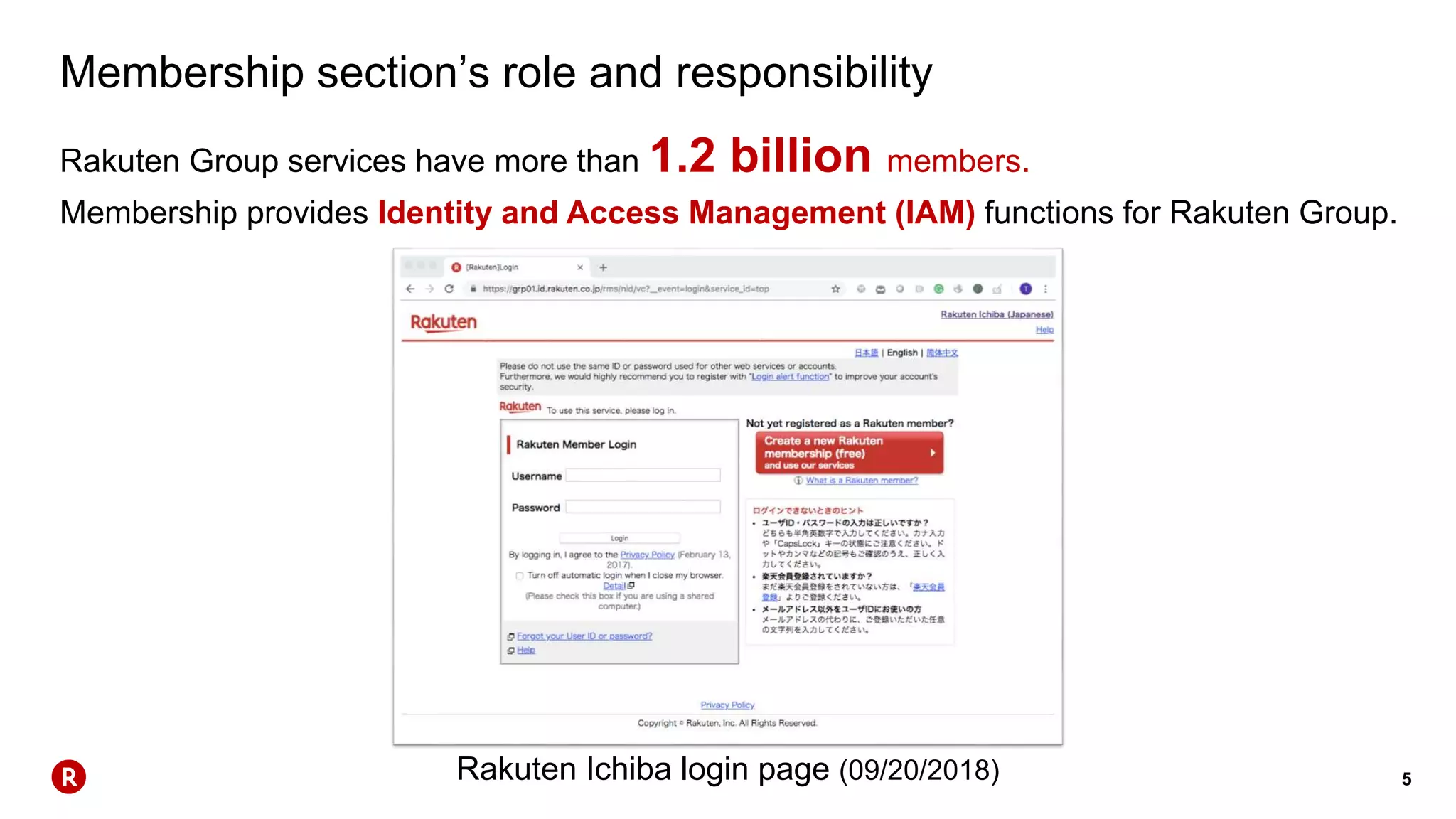The width and height of the screenshot is (1456, 819).
Task: Click the small Rakuten logo above login
Action: tap(520, 407)
